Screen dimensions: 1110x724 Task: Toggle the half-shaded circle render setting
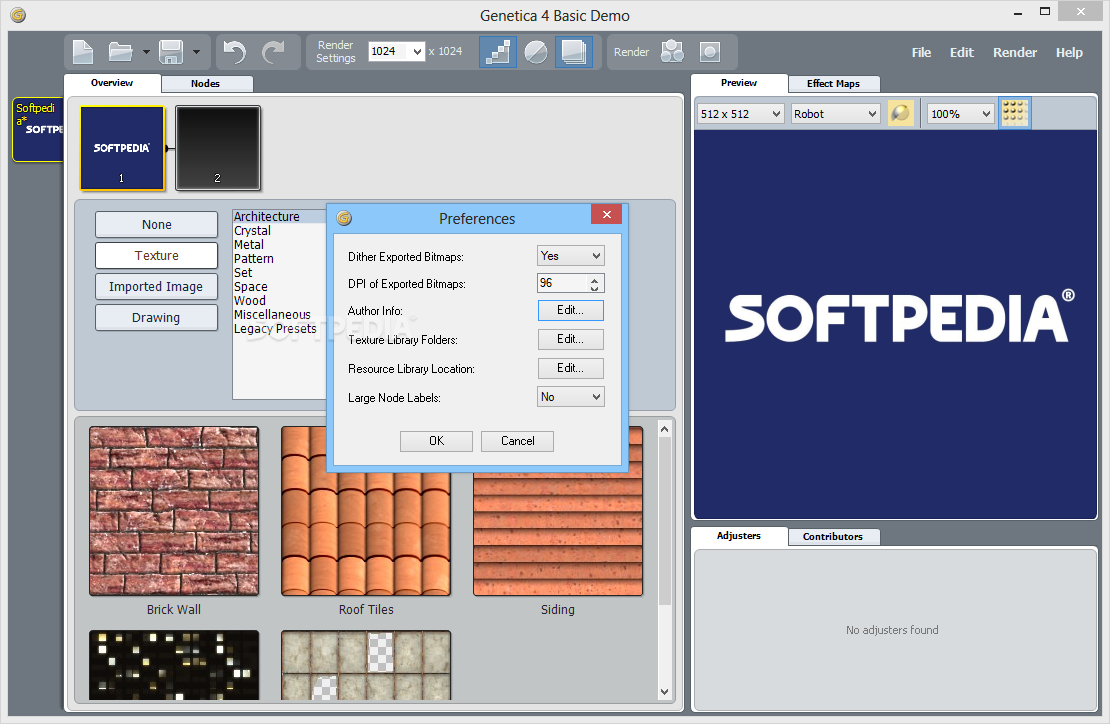point(536,52)
